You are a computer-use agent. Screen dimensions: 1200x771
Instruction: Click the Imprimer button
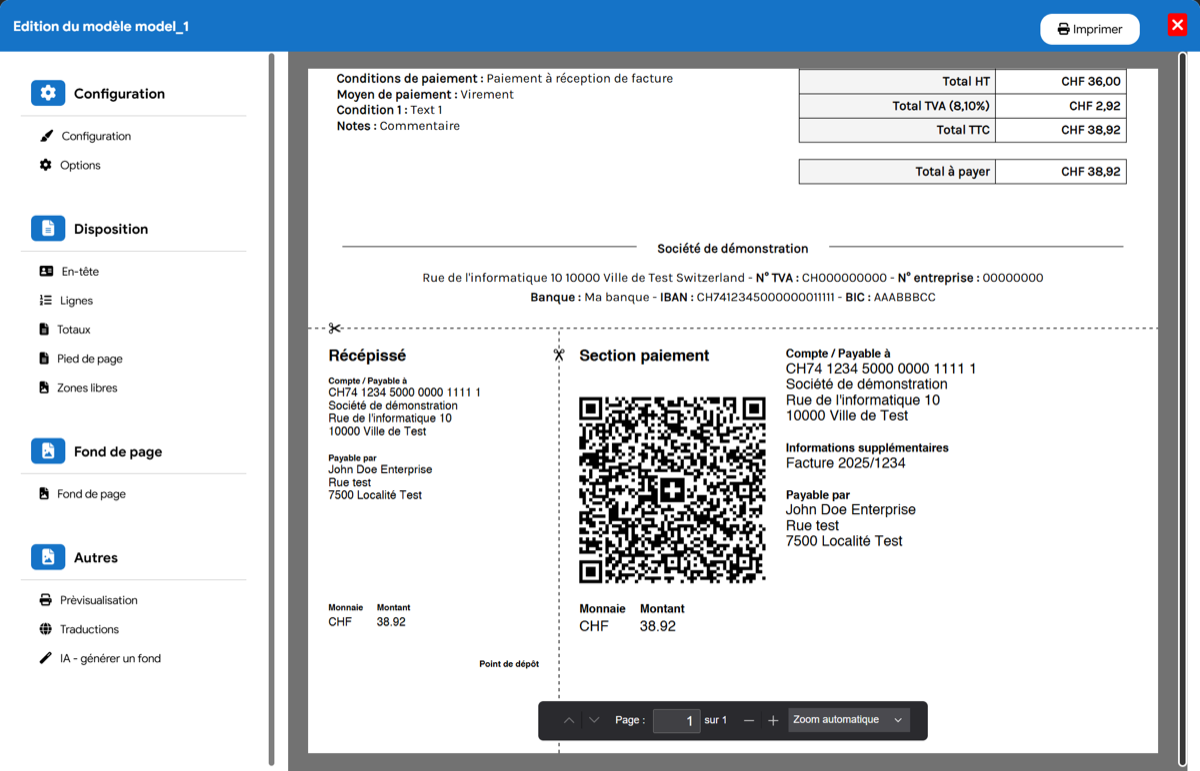pos(1090,29)
